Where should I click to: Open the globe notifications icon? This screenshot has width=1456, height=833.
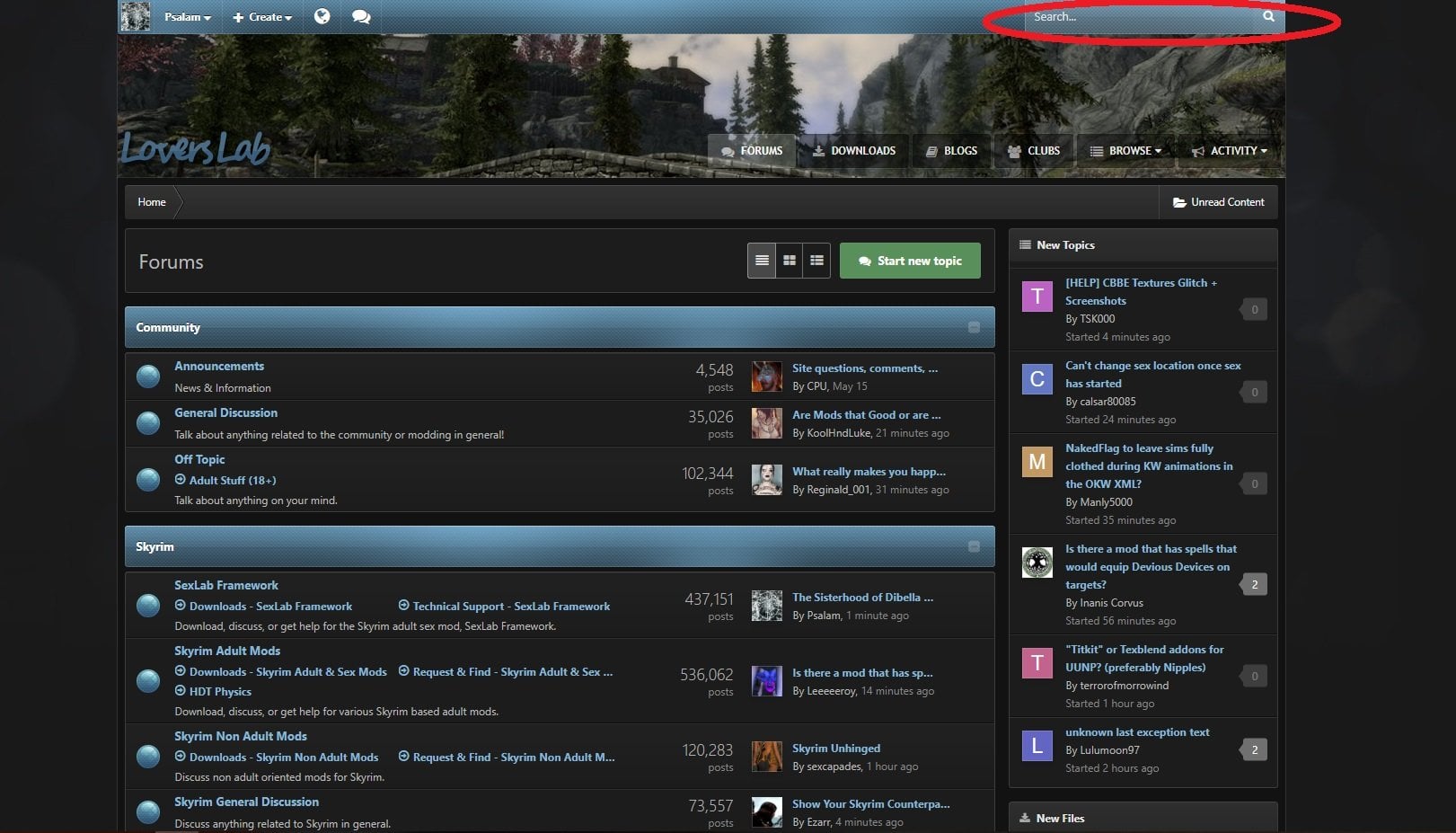click(322, 16)
